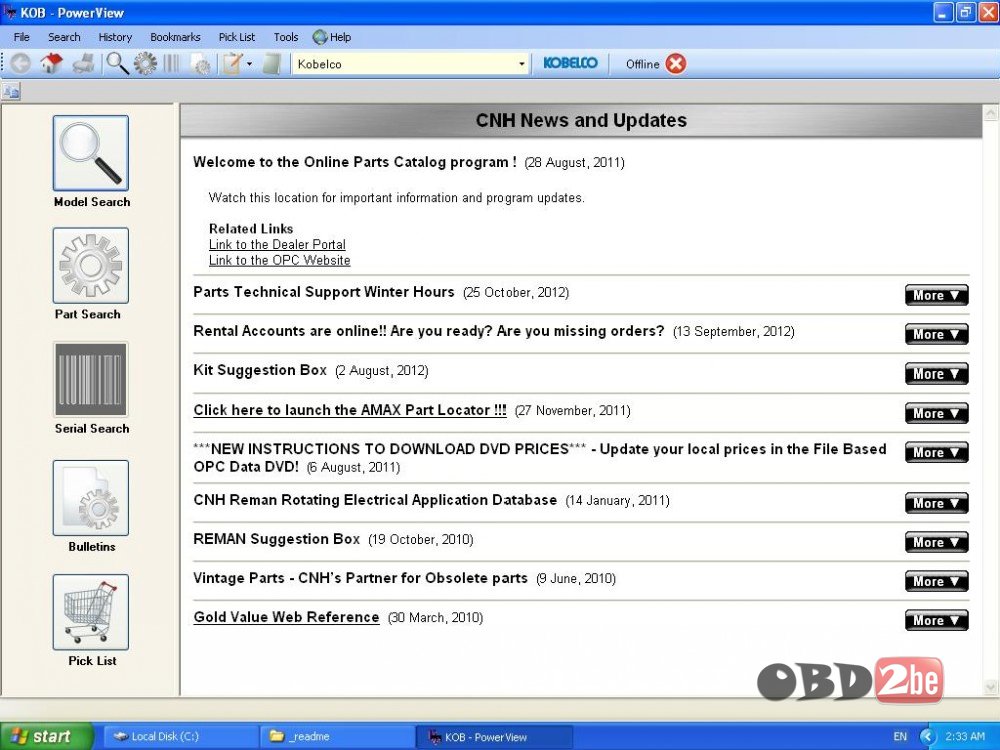The width and height of the screenshot is (1000, 750).
Task: Open the Pick List menu in the menu bar
Action: [x=237, y=37]
